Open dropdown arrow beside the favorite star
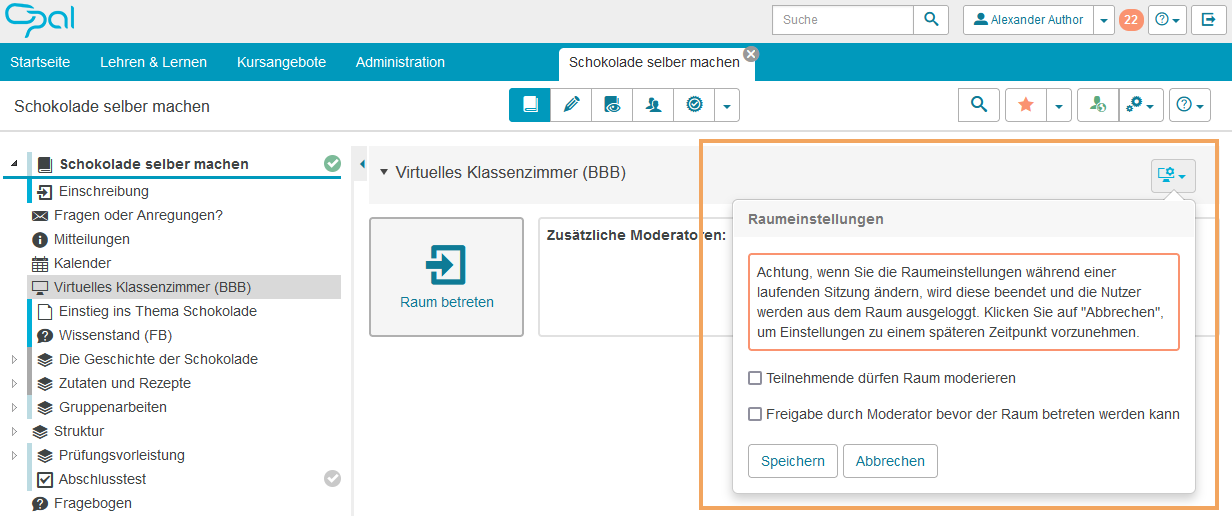The height and width of the screenshot is (516, 1232). click(x=1059, y=104)
